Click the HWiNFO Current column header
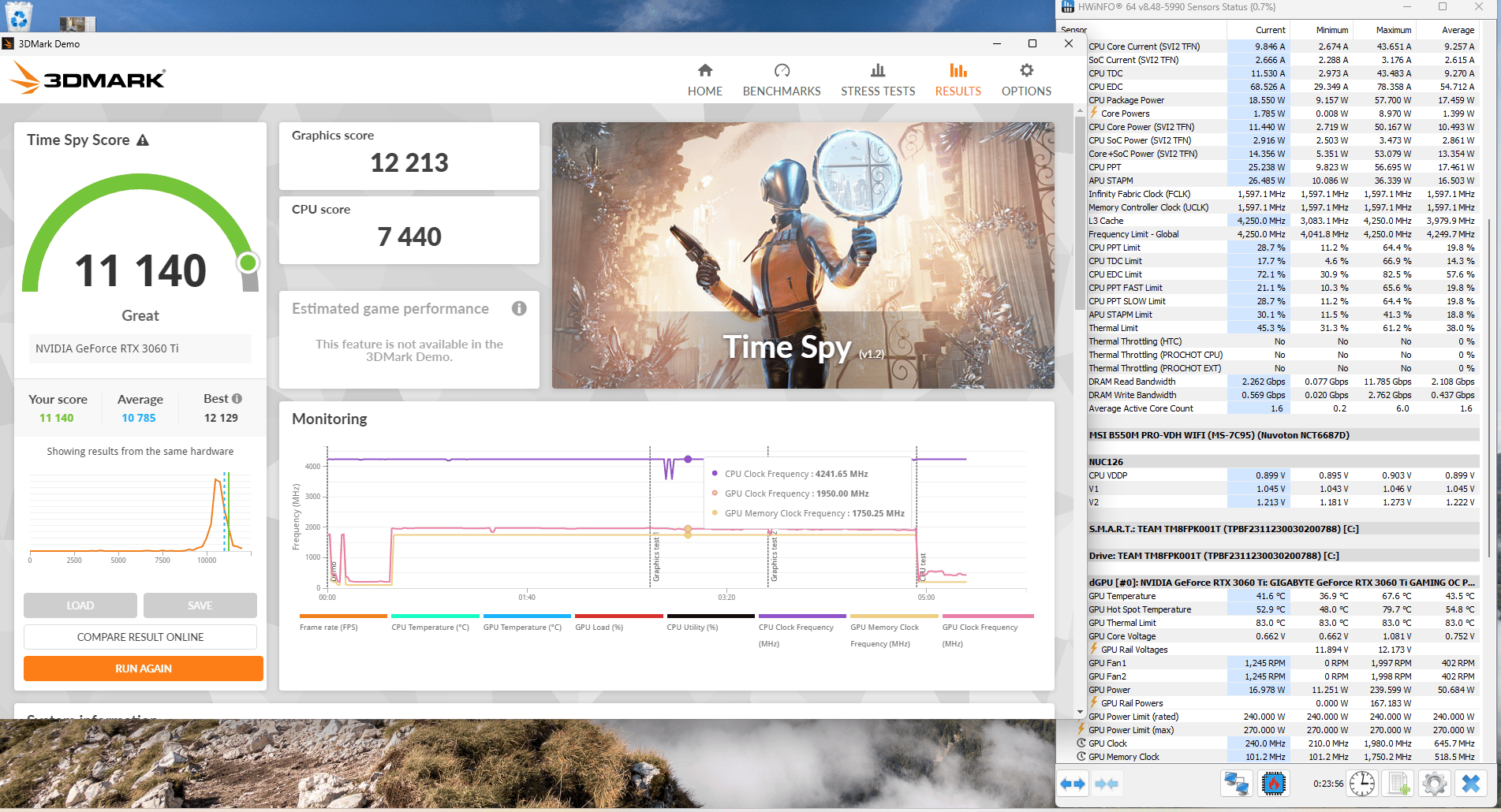Image resolution: width=1501 pixels, height=812 pixels. point(1258,30)
